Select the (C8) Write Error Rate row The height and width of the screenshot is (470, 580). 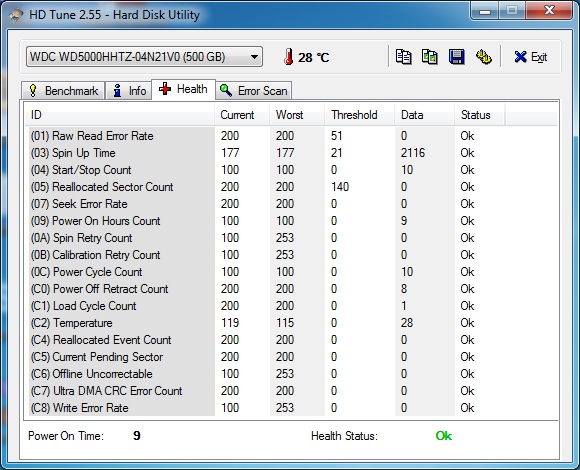click(x=291, y=408)
